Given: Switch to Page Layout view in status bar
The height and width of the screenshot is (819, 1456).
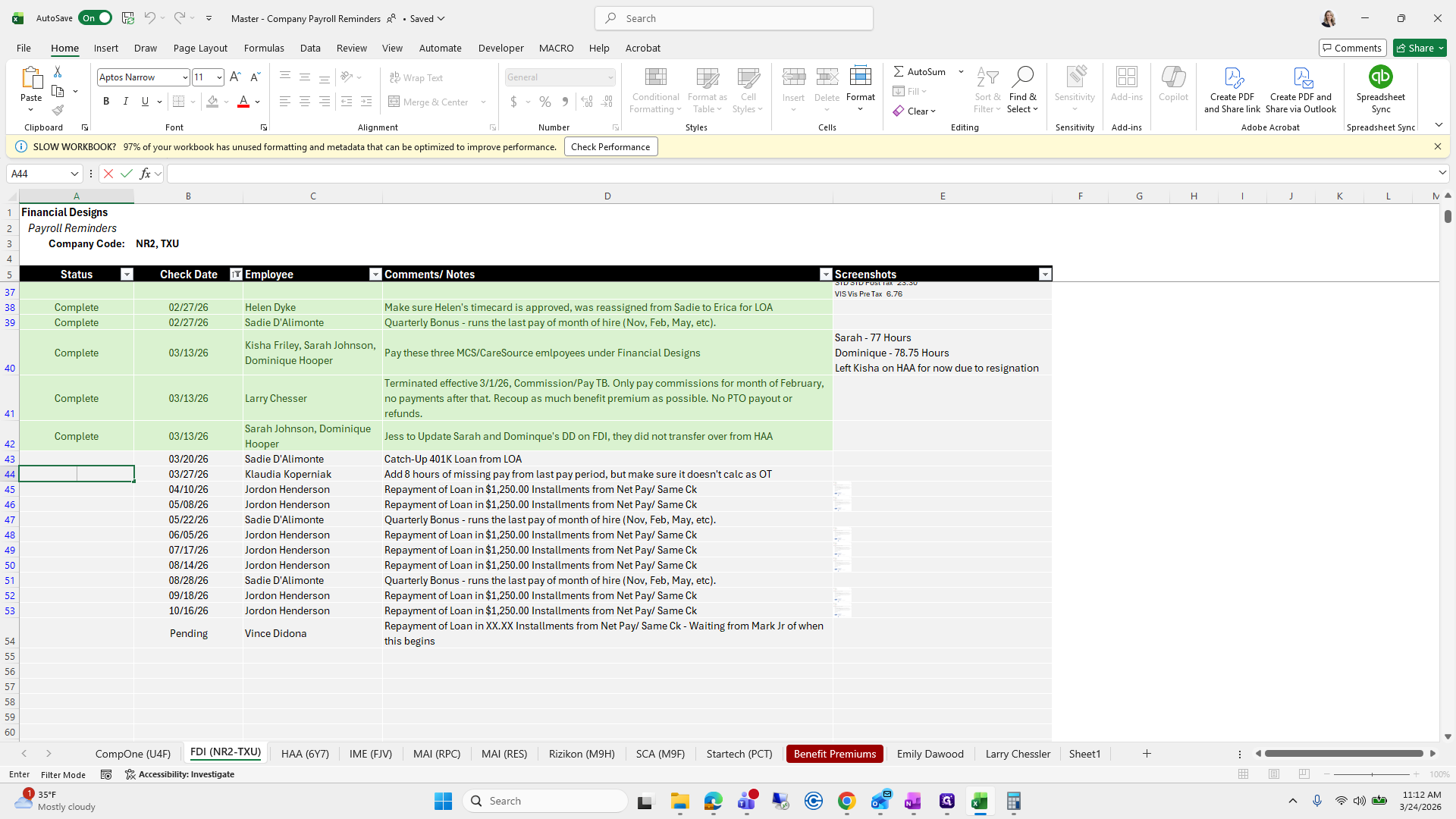Looking at the screenshot, I should (1274, 774).
